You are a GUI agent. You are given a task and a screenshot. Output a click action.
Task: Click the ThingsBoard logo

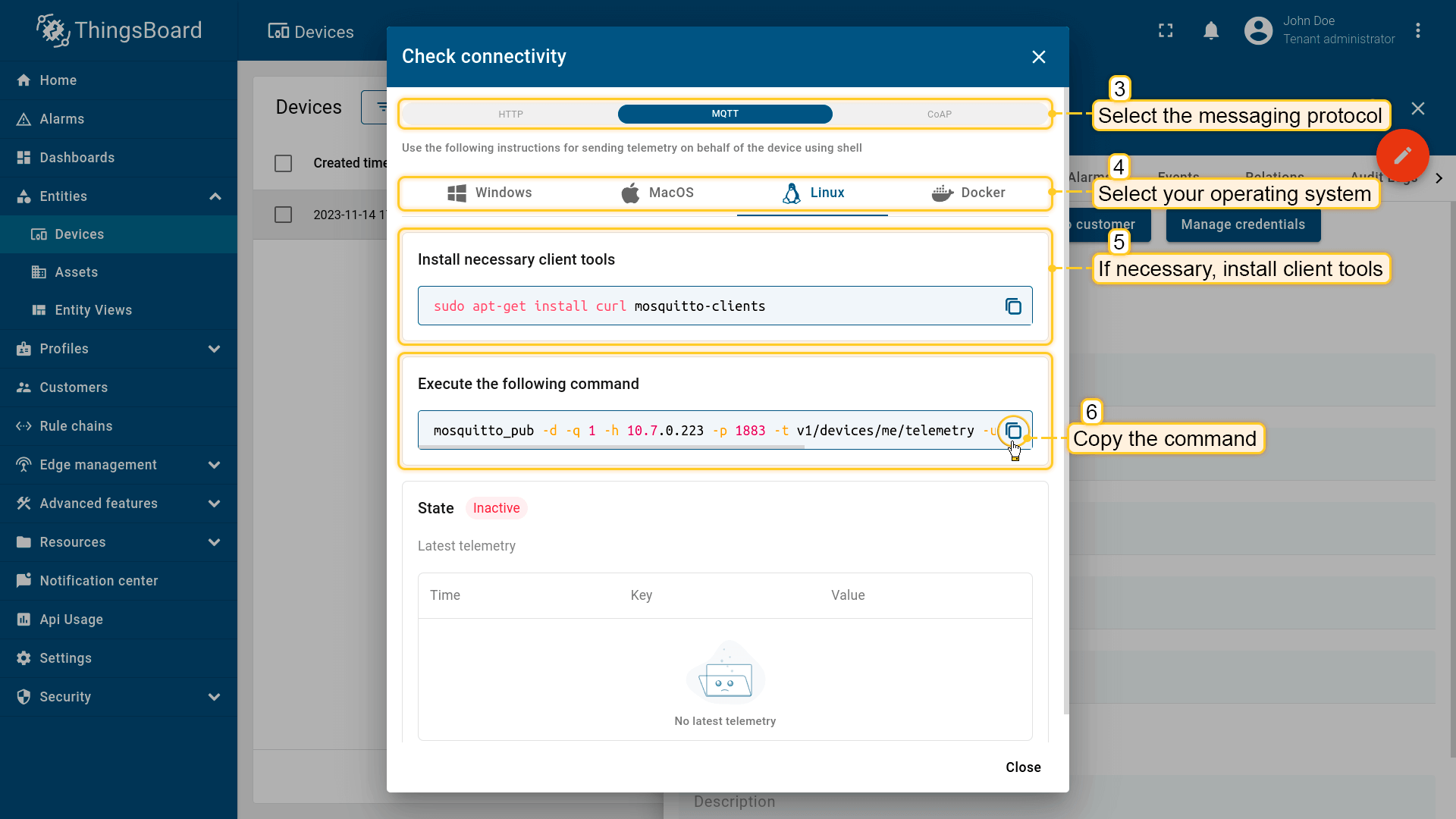119,30
